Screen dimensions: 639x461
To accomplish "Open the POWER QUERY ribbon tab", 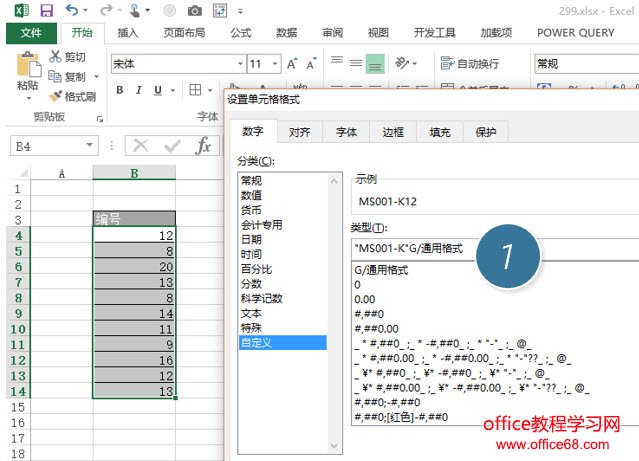I will [575, 33].
